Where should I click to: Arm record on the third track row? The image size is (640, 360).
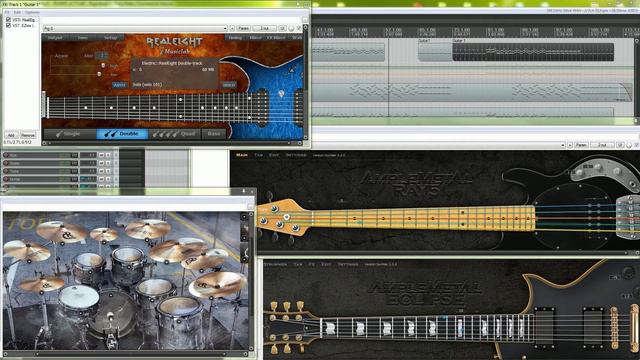6,171
